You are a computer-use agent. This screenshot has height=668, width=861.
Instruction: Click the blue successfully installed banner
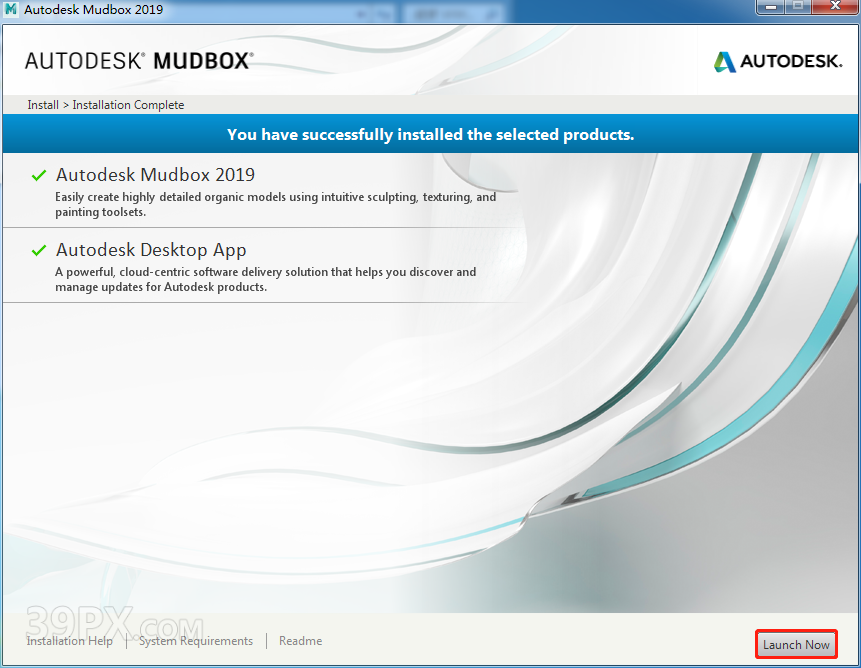pyautogui.click(x=430, y=134)
